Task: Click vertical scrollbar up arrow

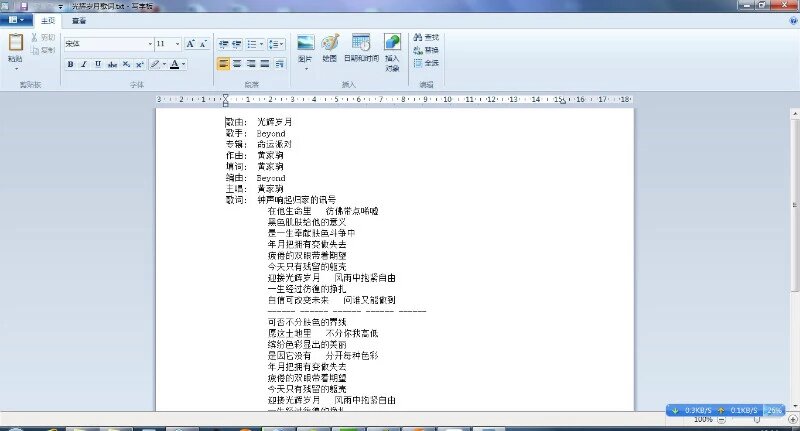Action: 795,113
